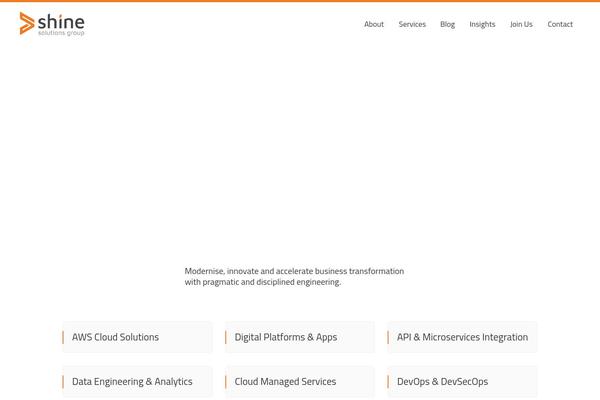Click API & Microservices Integration service card
This screenshot has height=400, width=600.
click(462, 337)
